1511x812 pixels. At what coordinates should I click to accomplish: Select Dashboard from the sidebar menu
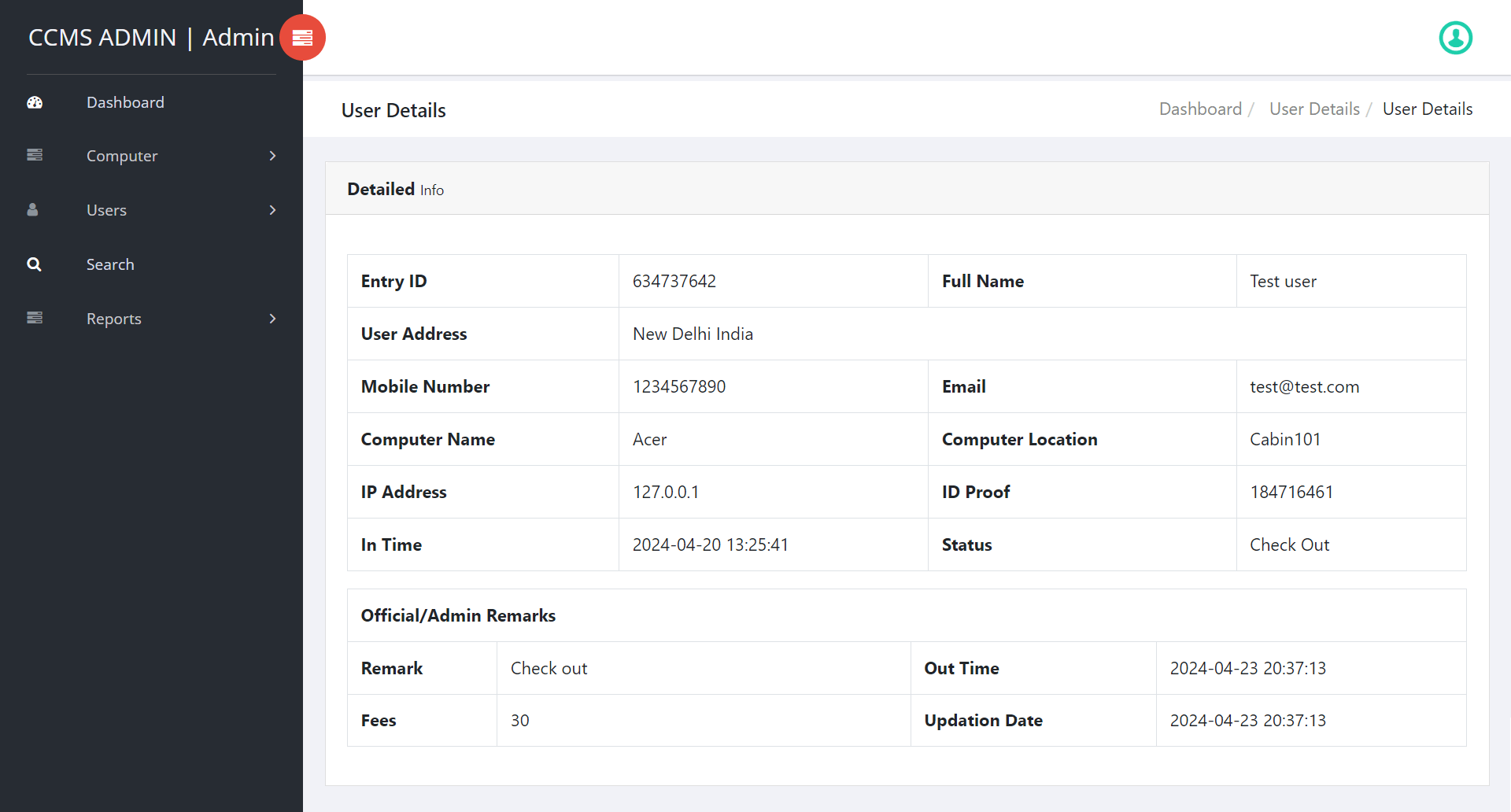(x=125, y=102)
